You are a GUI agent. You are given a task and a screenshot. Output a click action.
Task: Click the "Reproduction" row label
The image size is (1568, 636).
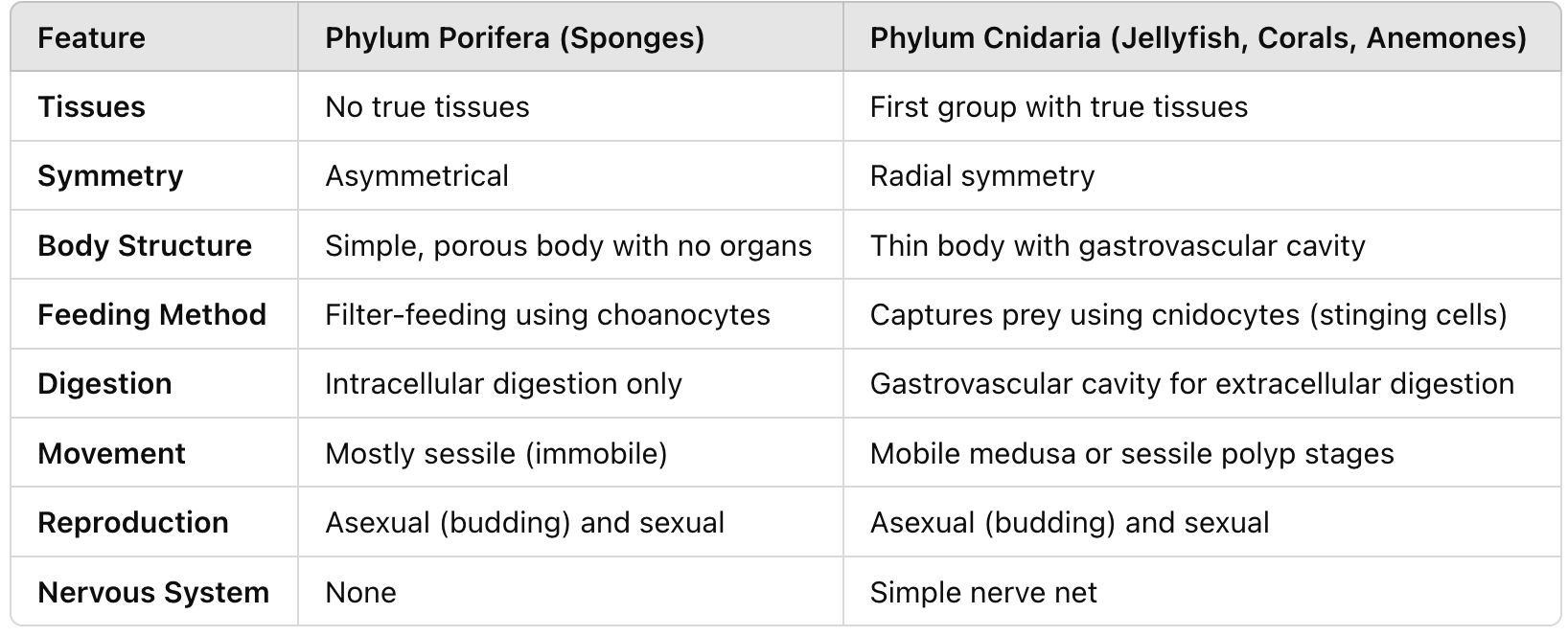click(x=133, y=523)
